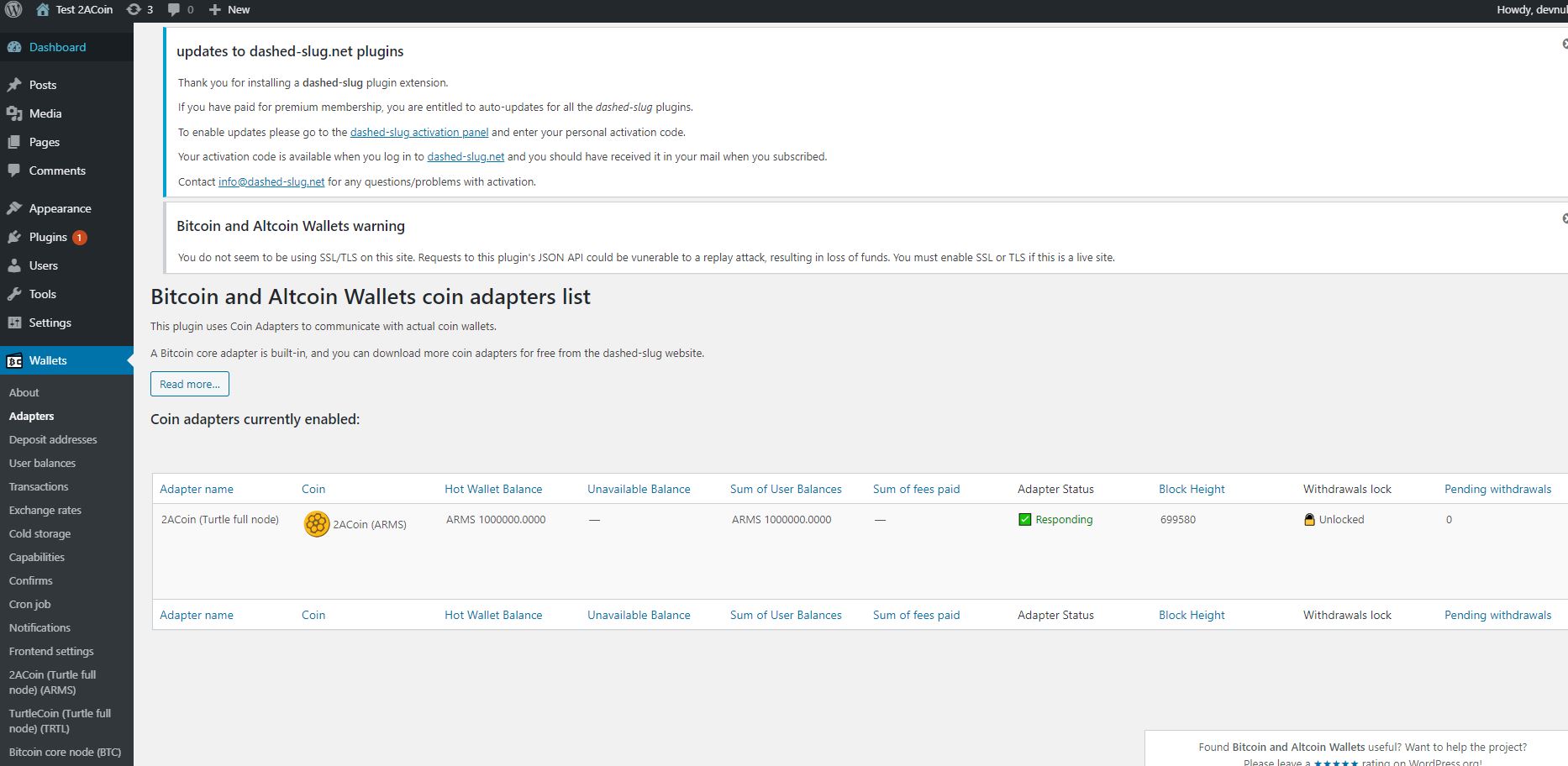Image resolution: width=1568 pixels, height=766 pixels.
Task: Click hot wallet balance ARMS 1000000.0000
Action: click(496, 519)
